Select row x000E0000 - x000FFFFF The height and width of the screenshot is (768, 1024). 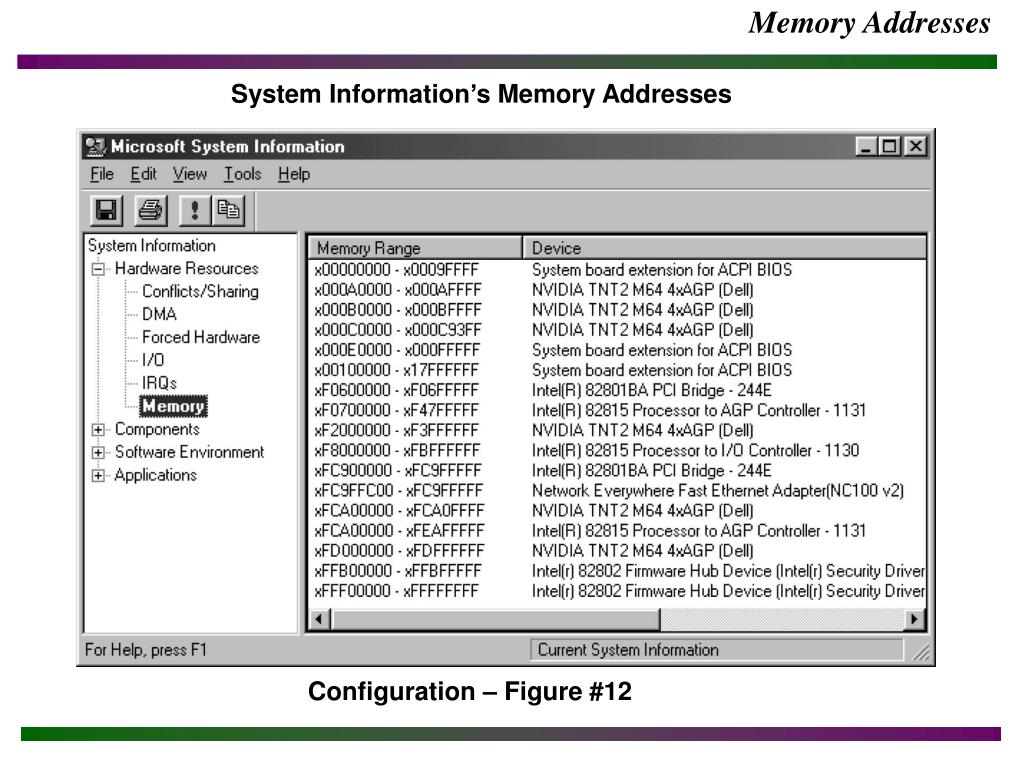pos(617,350)
